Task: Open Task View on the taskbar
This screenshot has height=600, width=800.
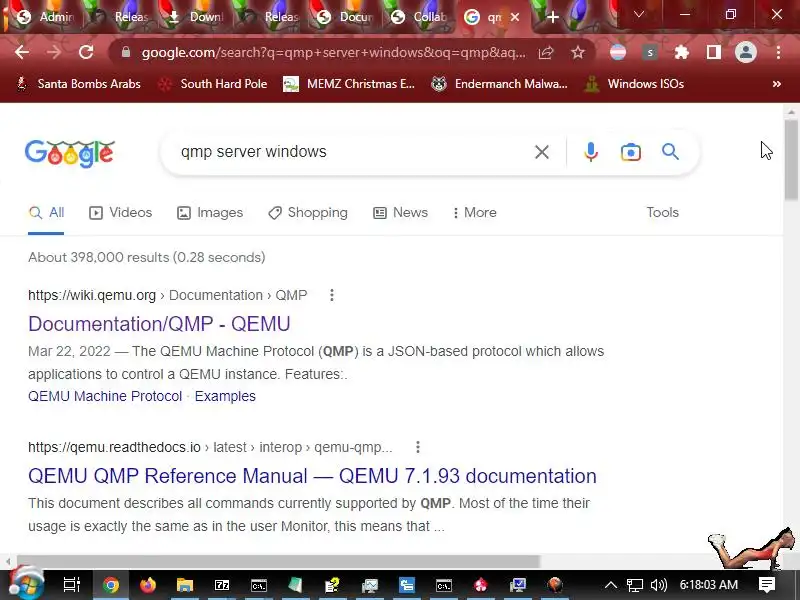Action: tap(71, 585)
